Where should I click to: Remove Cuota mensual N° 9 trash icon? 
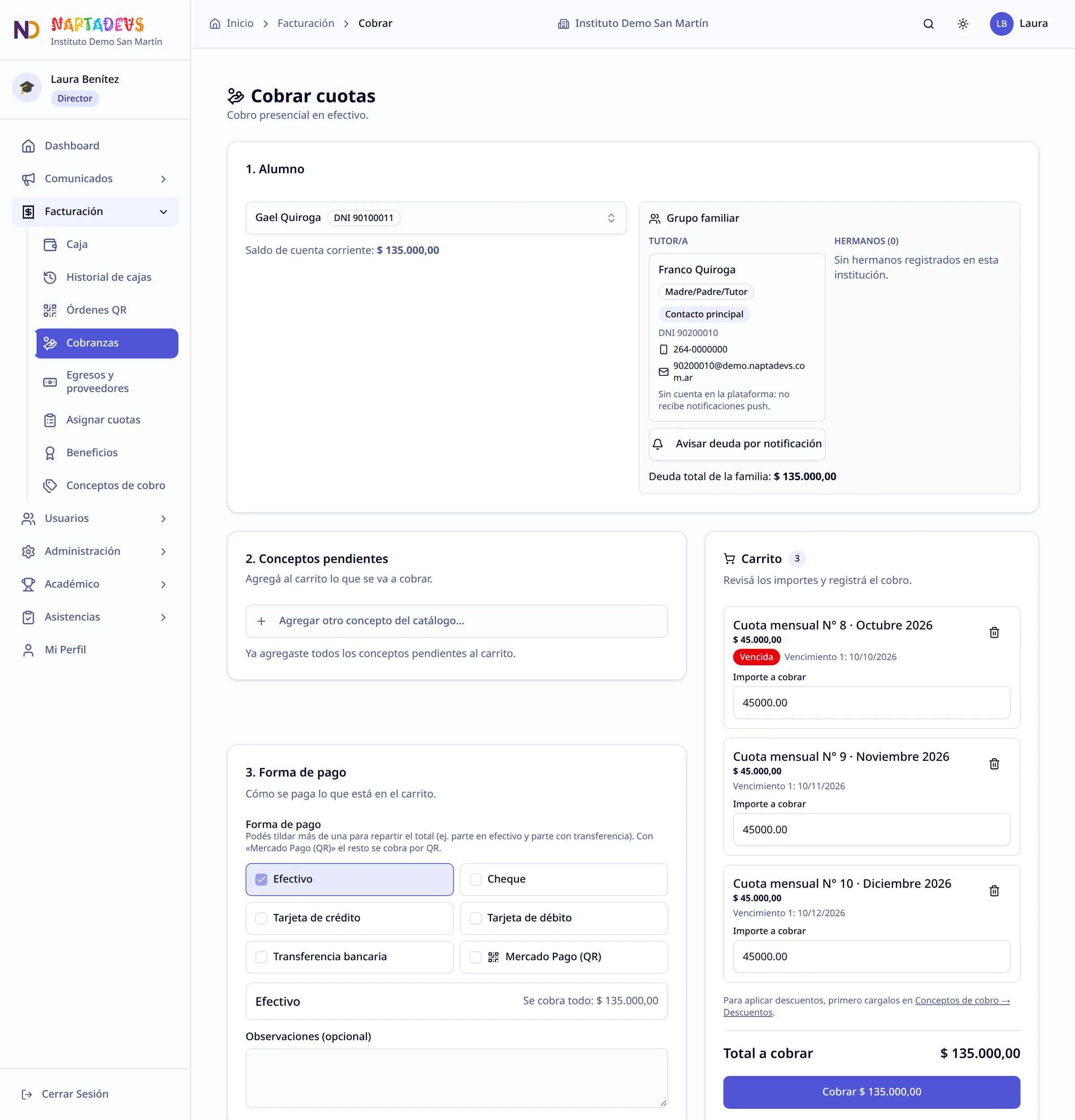(x=994, y=764)
